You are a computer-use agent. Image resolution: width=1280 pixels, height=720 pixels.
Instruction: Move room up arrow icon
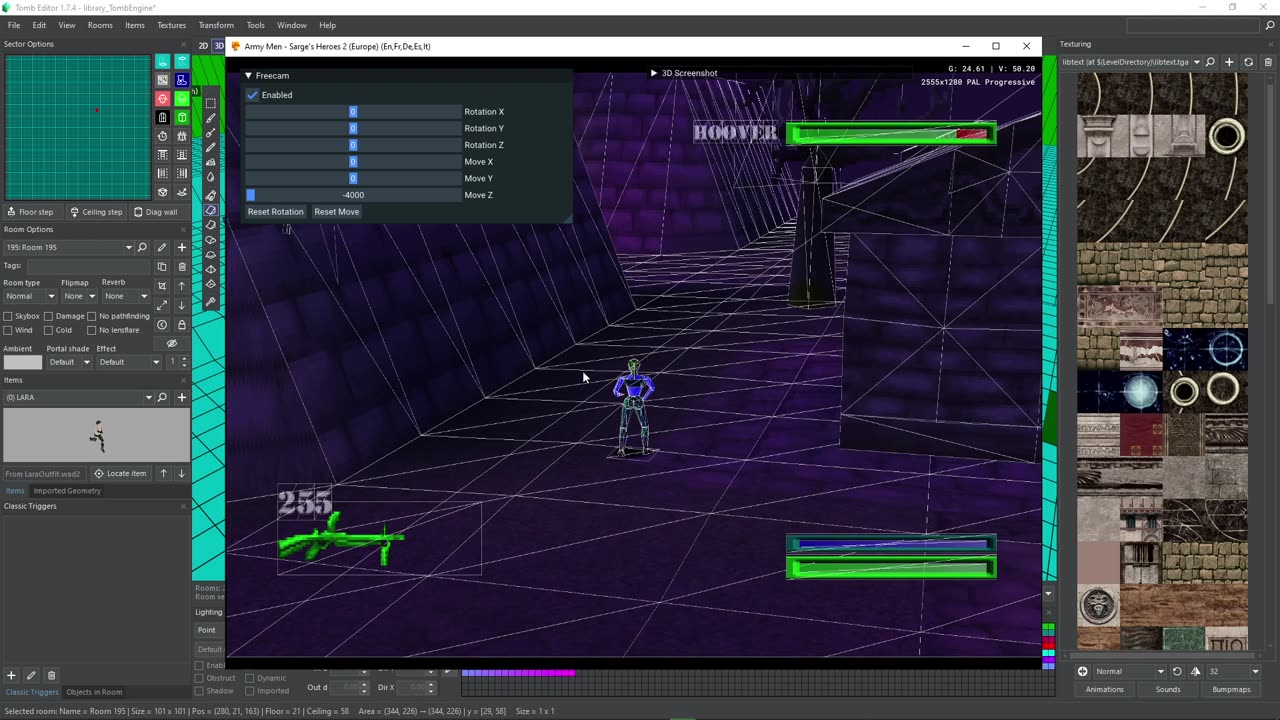182,286
